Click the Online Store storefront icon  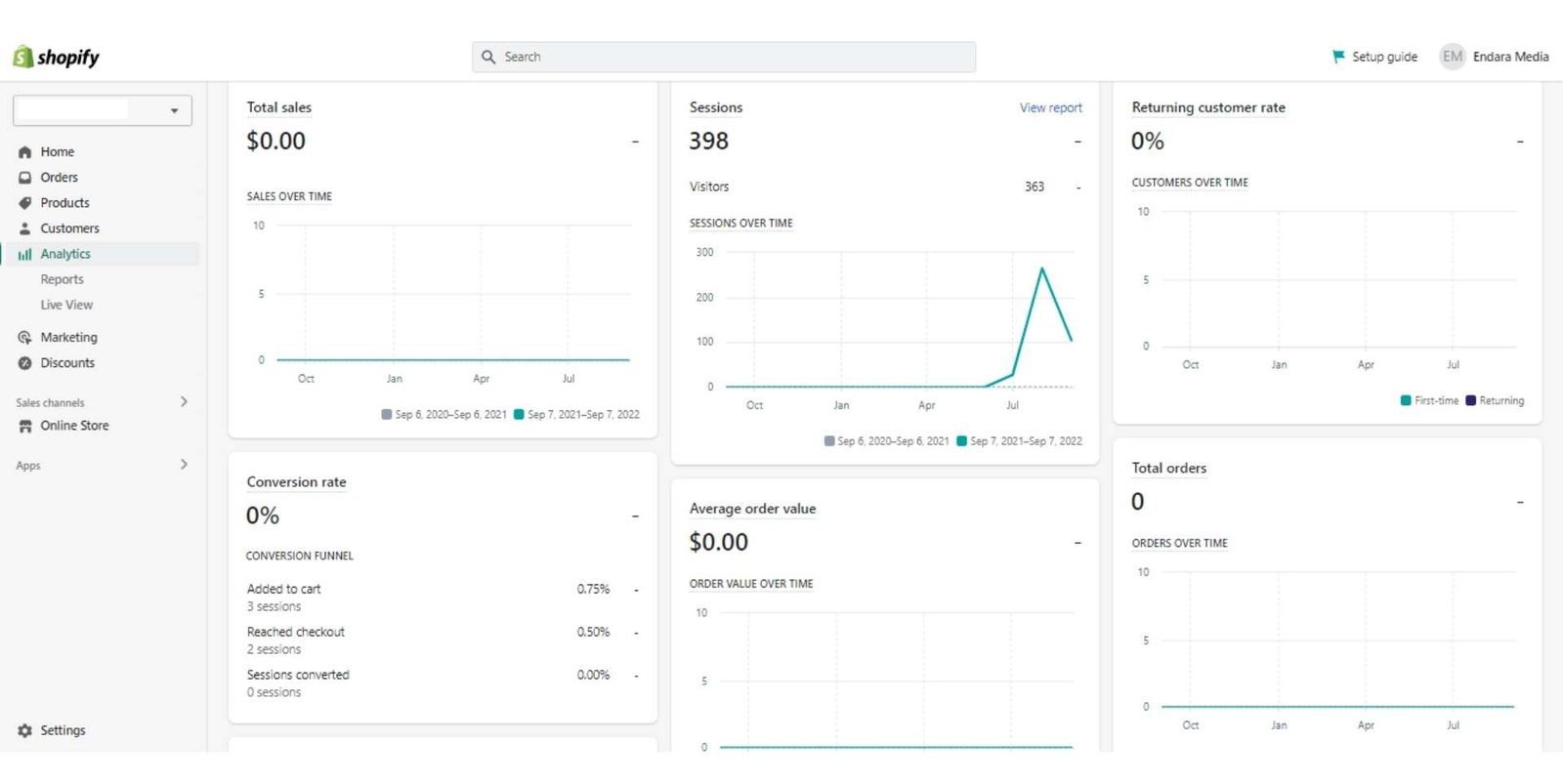coord(25,426)
